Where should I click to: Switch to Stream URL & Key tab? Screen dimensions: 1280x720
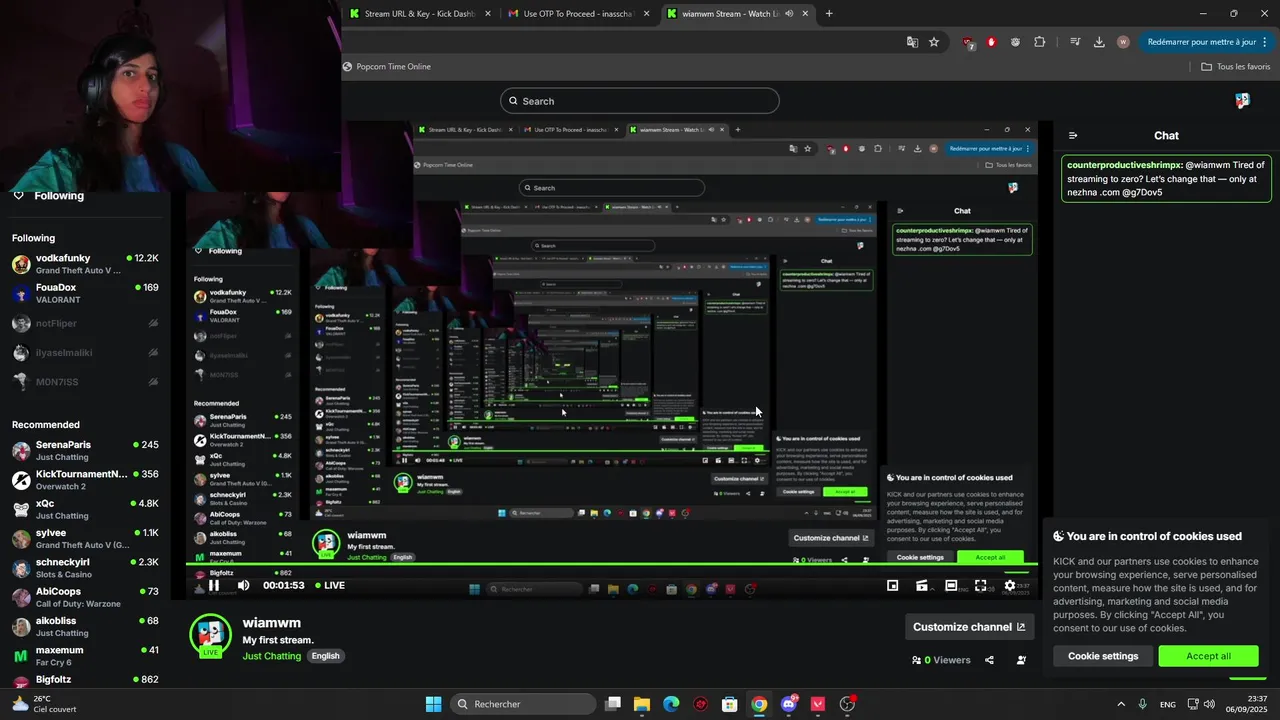pos(420,14)
